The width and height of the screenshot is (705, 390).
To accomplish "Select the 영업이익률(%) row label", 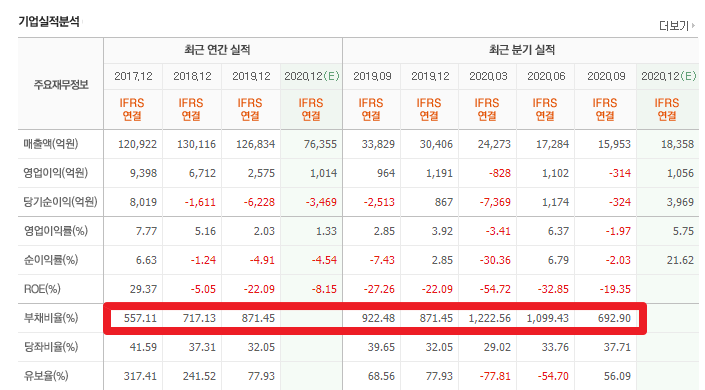I will pyautogui.click(x=56, y=231).
